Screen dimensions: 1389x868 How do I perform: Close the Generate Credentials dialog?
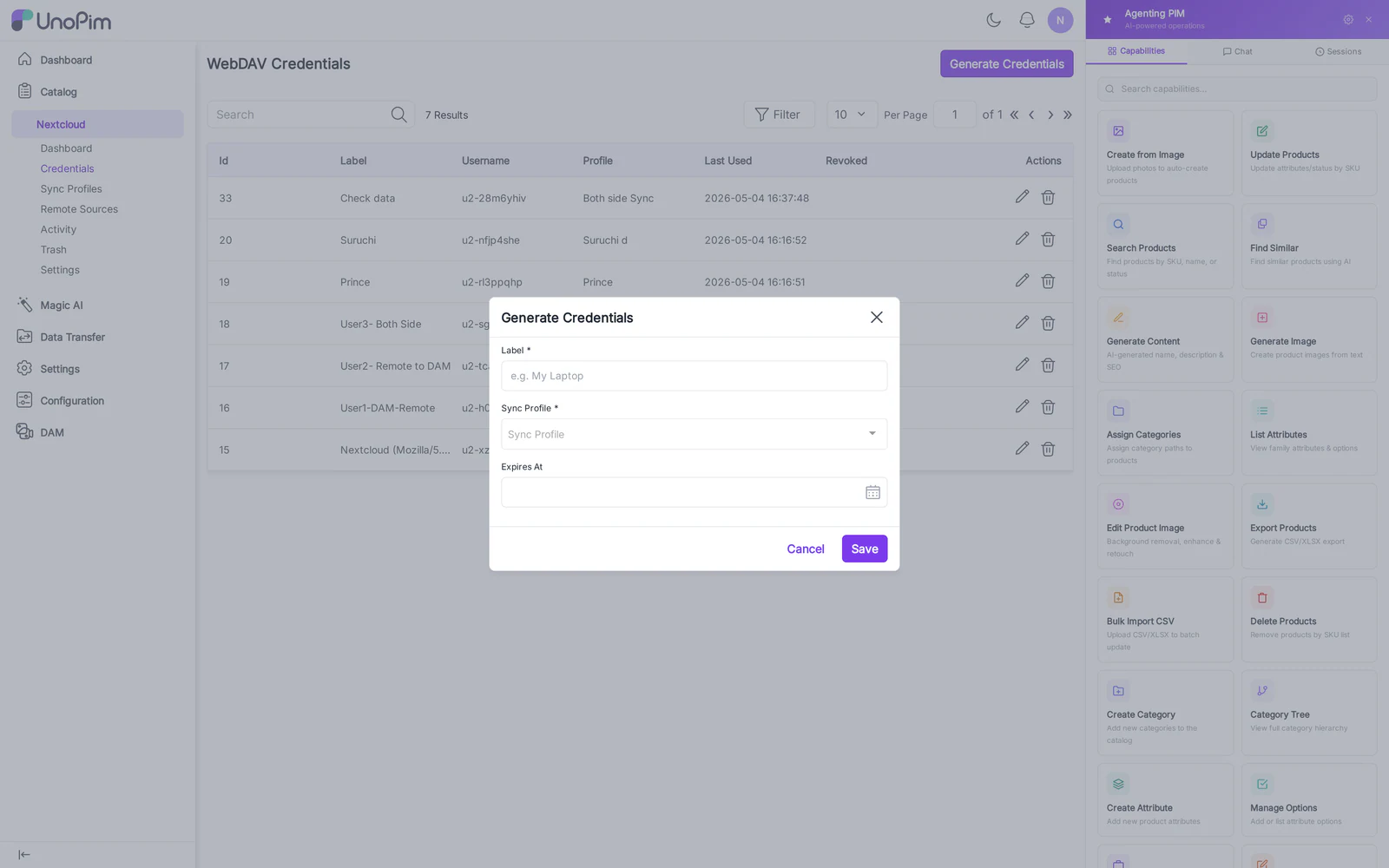[x=877, y=318]
